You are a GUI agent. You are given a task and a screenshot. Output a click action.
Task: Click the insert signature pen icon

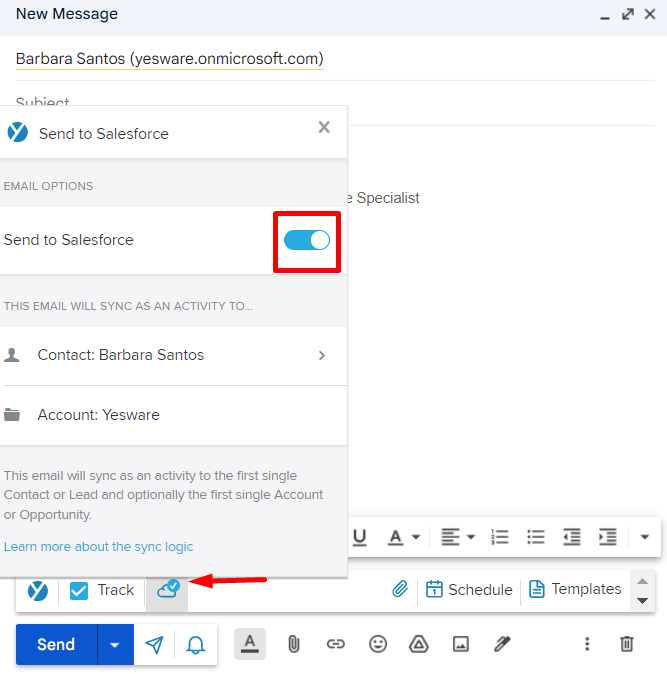pyautogui.click(x=502, y=644)
